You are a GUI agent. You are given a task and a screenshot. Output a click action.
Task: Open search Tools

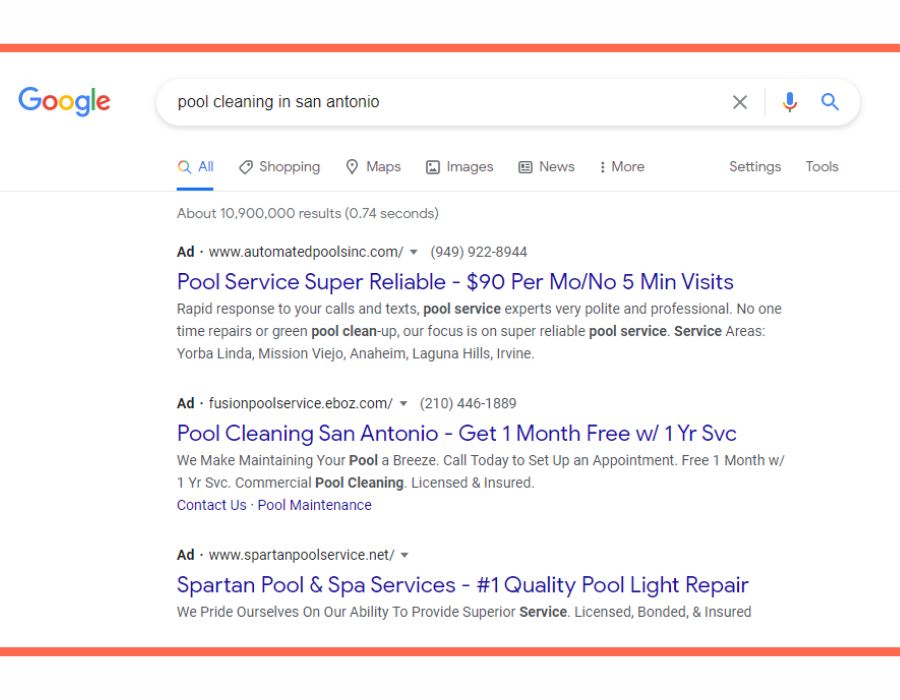tap(821, 167)
